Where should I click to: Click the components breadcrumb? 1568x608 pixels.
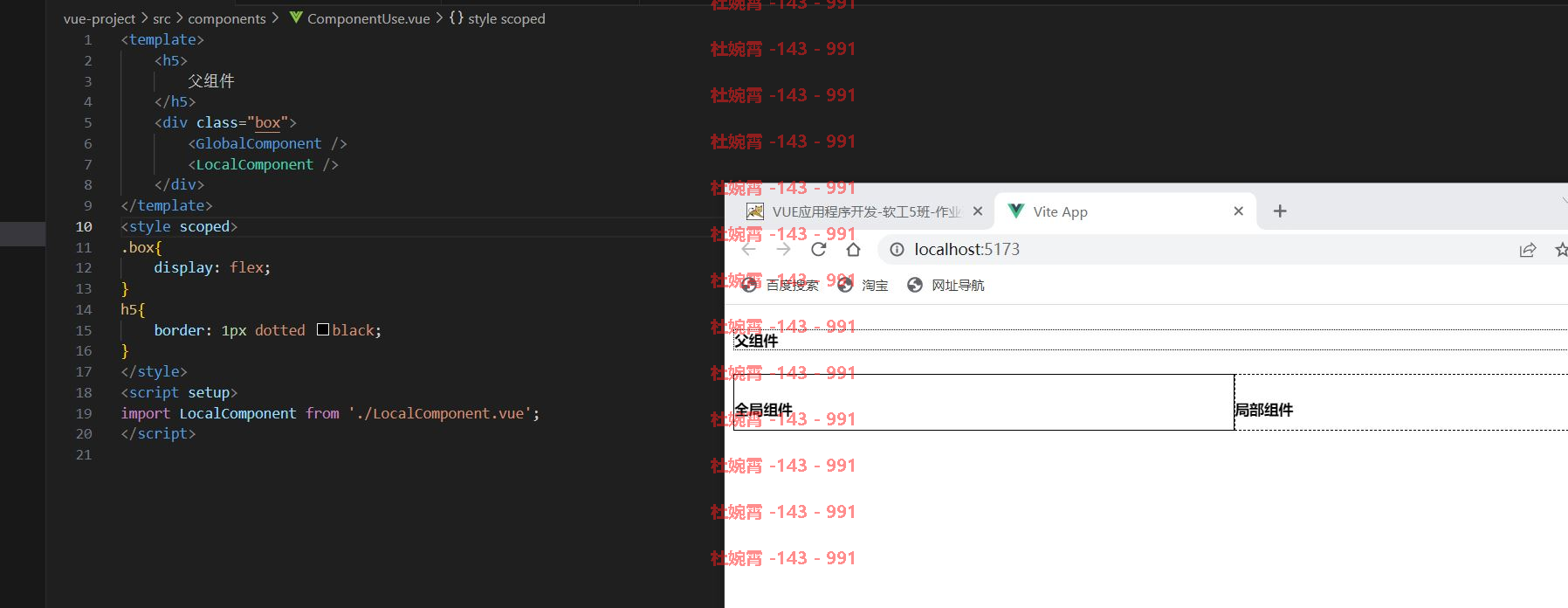point(227,18)
